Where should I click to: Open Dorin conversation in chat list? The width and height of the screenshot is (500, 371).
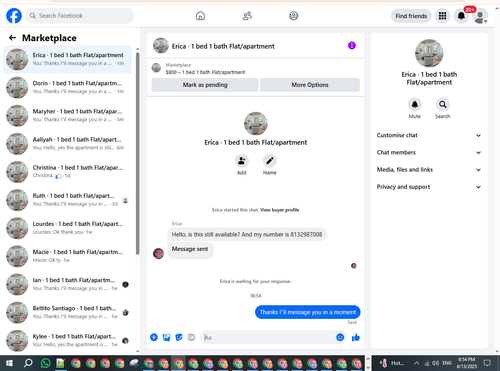tap(68, 87)
